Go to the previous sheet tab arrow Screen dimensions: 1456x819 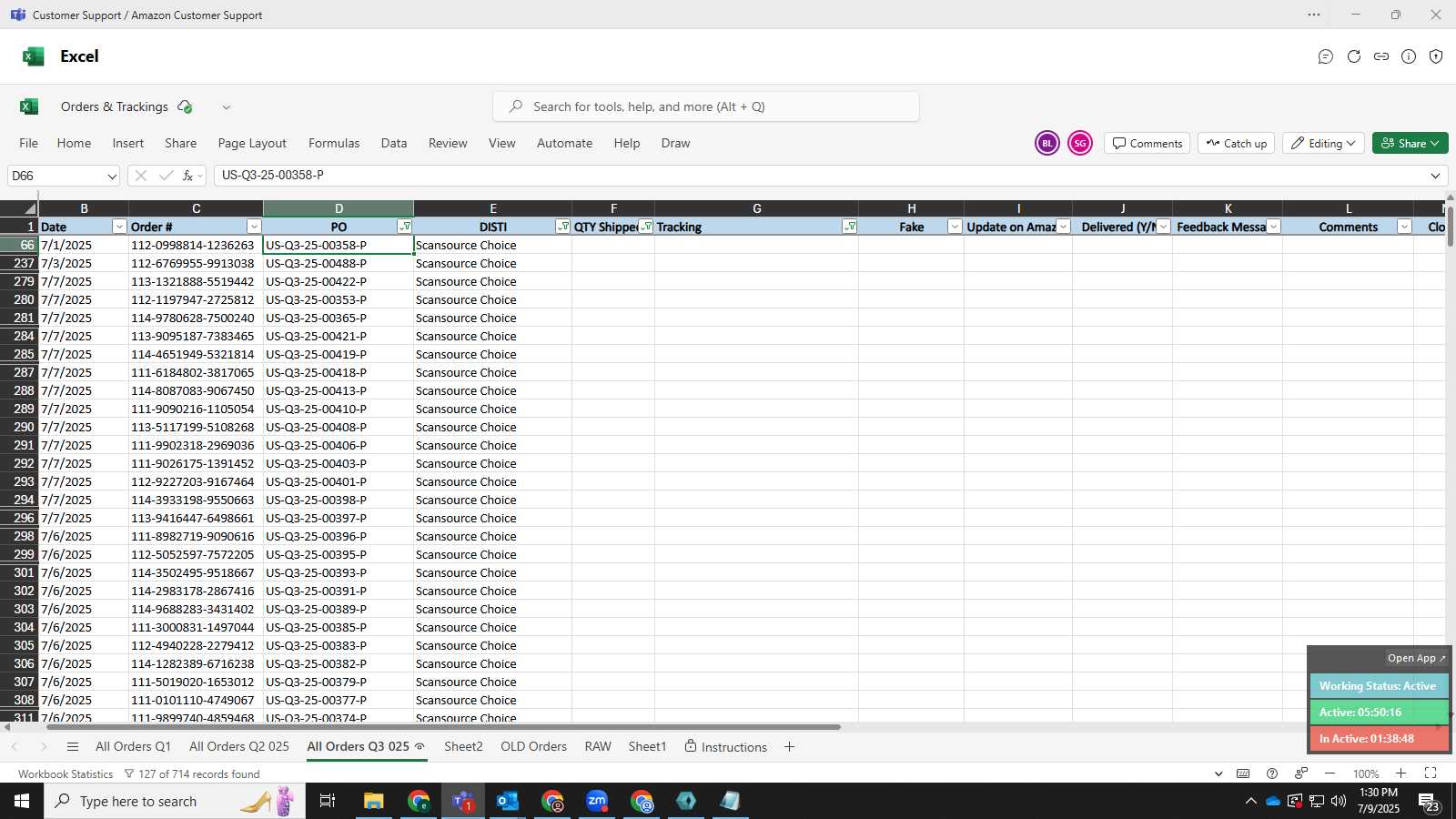click(x=15, y=747)
